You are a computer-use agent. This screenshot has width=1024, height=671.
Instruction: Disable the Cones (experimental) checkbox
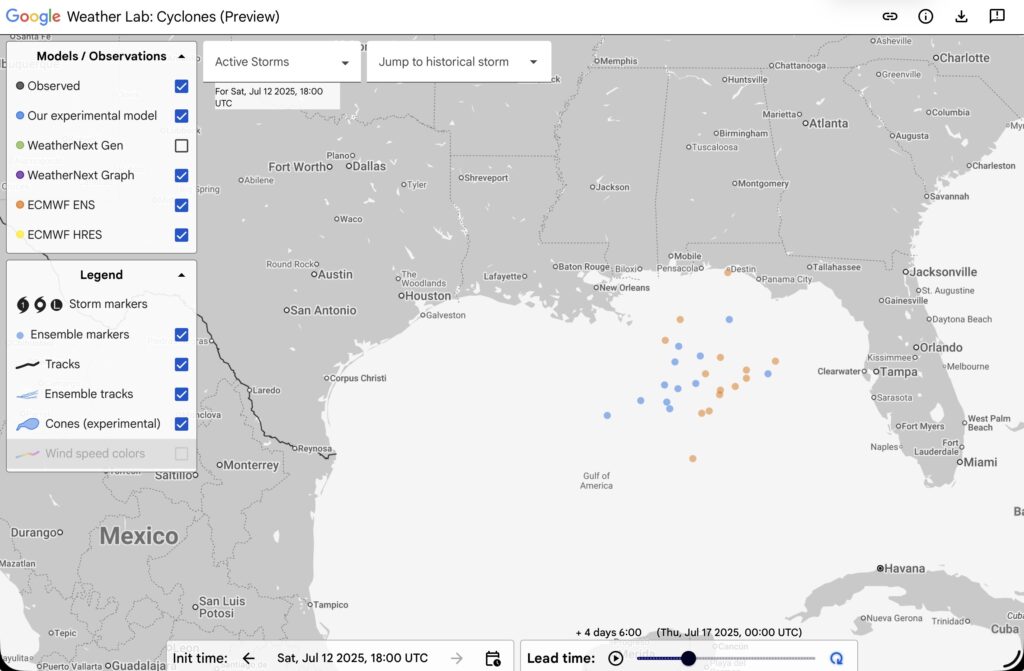[181, 424]
